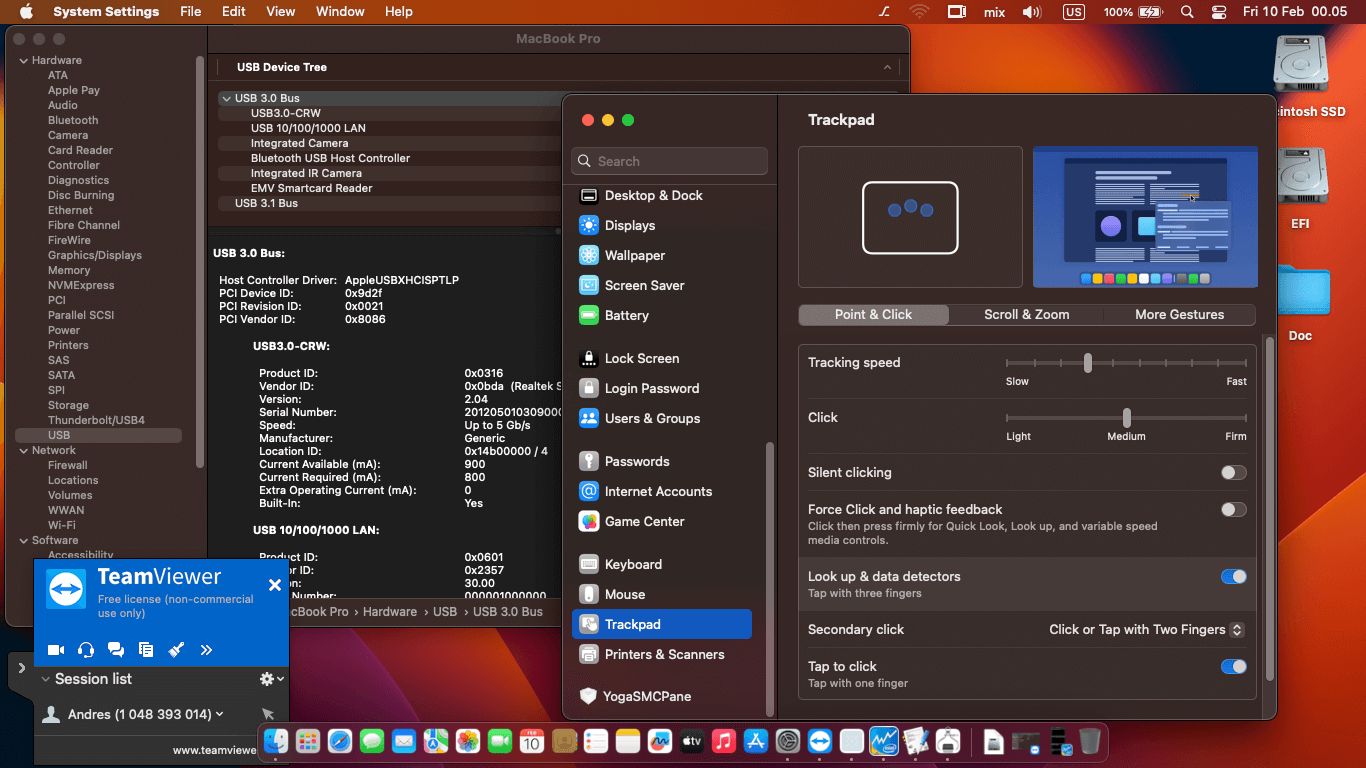Screen dimensions: 1366x768
Task: Enable Silent clicking
Action: pos(1233,472)
